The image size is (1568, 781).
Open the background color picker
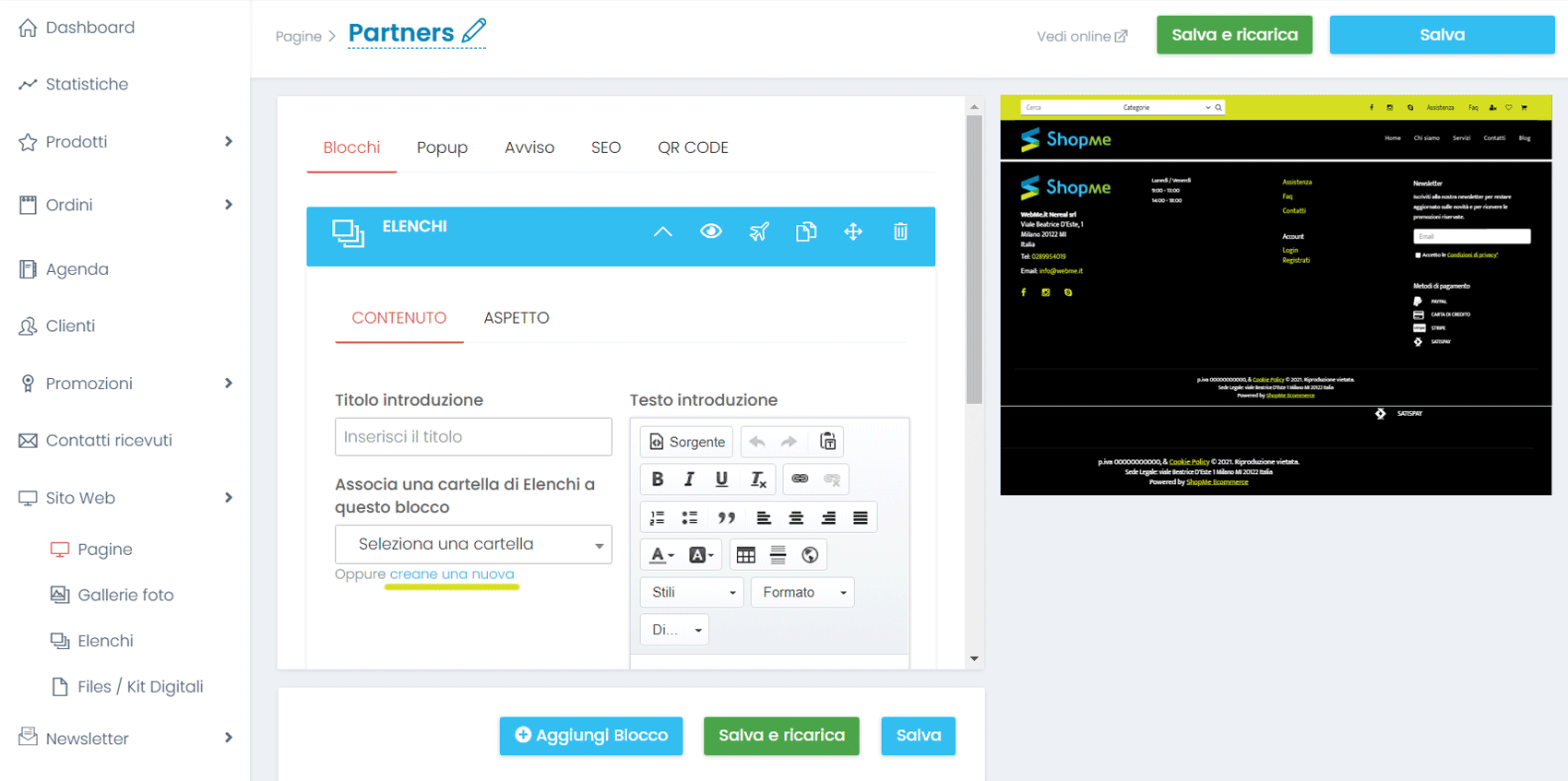click(701, 555)
